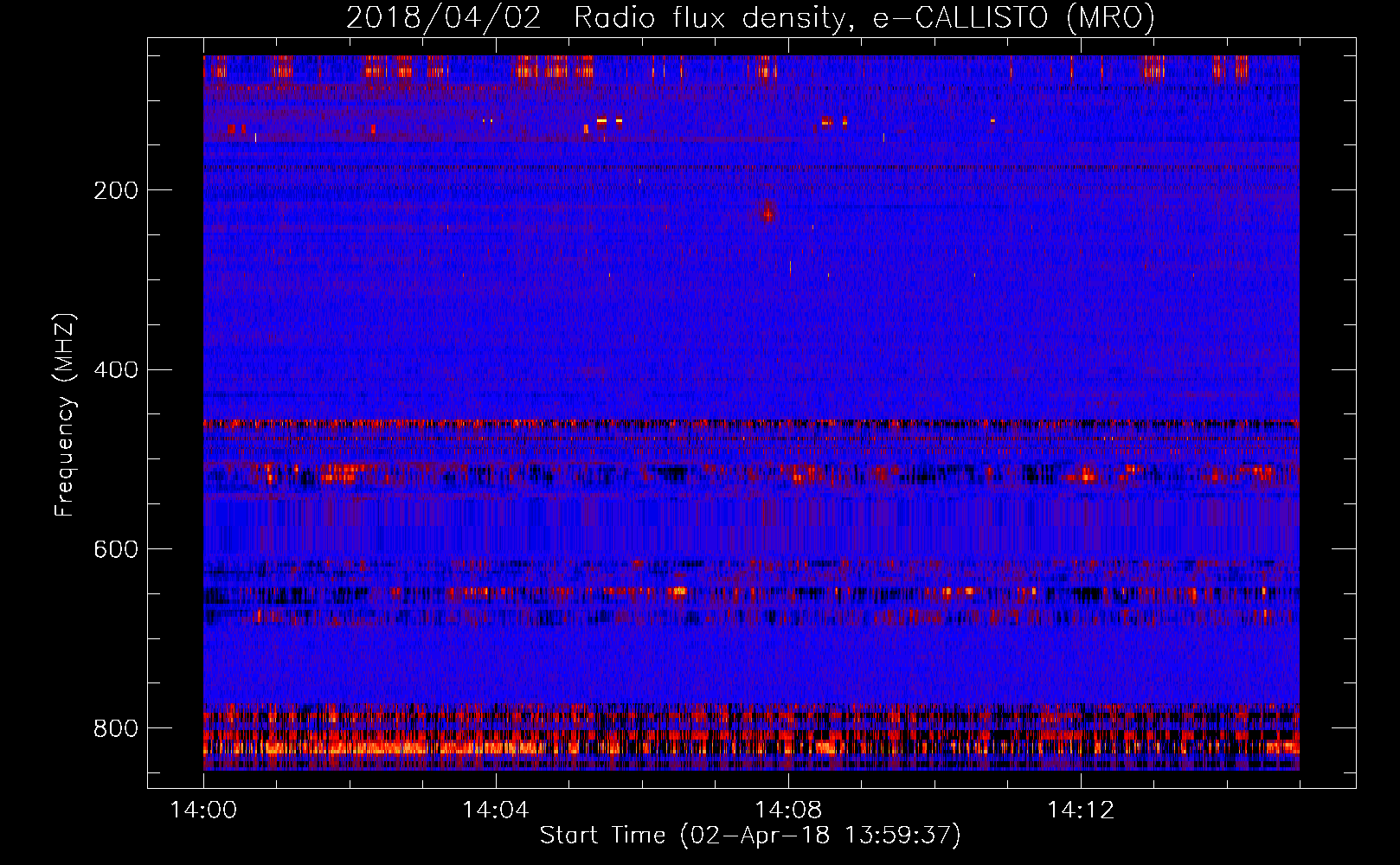This screenshot has height=865, width=1400.
Task: Click the 14:00 time tick label
Action: tap(203, 810)
